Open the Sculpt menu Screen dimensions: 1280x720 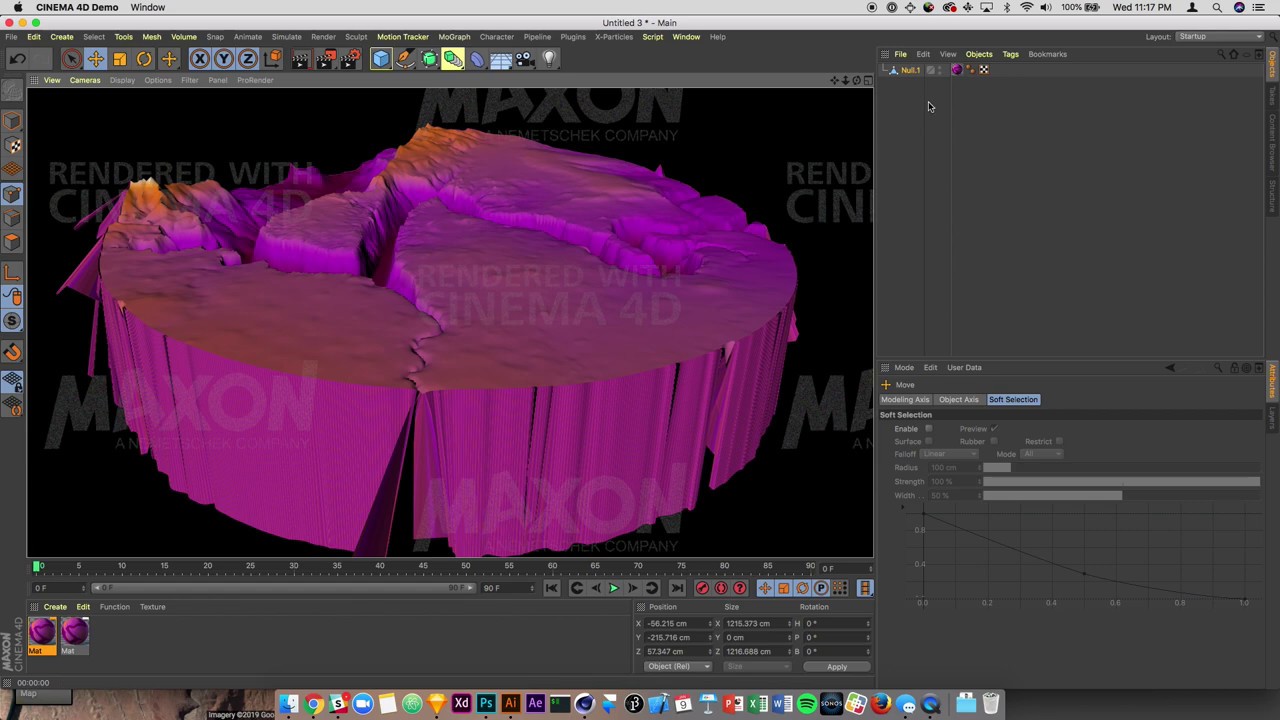click(x=356, y=37)
